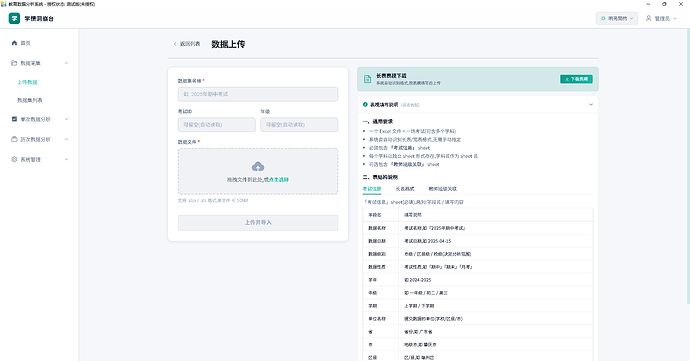Collapse the 表格填写说明 panel chevron
This screenshot has width=690, height=361.
(x=591, y=105)
